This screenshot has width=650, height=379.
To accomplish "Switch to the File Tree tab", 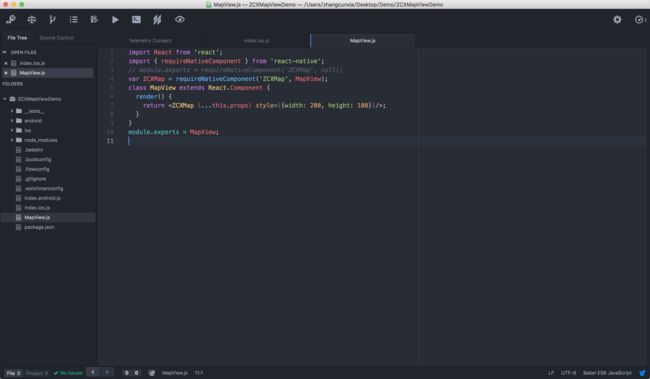I will click(x=17, y=38).
